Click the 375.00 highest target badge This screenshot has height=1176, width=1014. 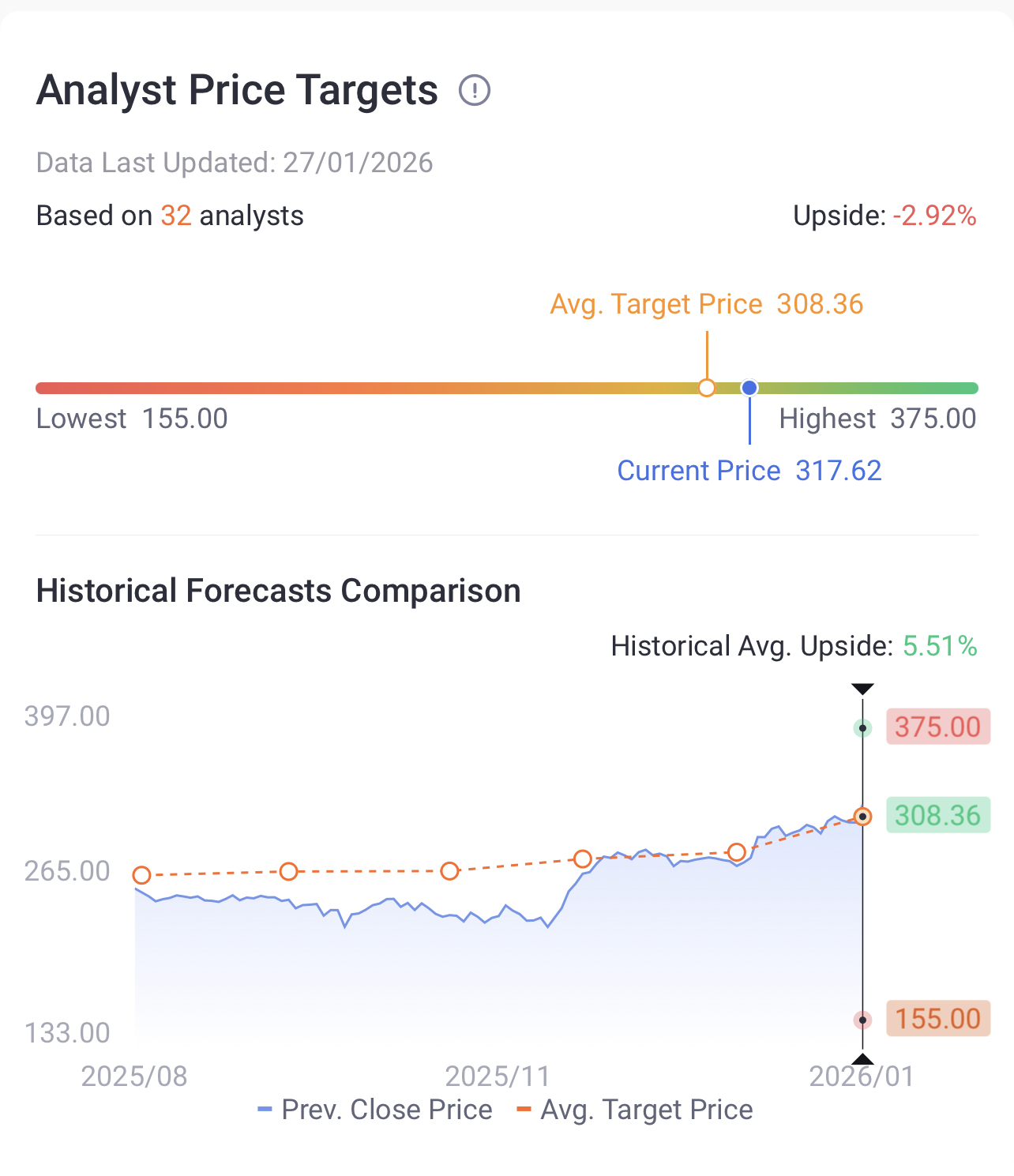938,727
